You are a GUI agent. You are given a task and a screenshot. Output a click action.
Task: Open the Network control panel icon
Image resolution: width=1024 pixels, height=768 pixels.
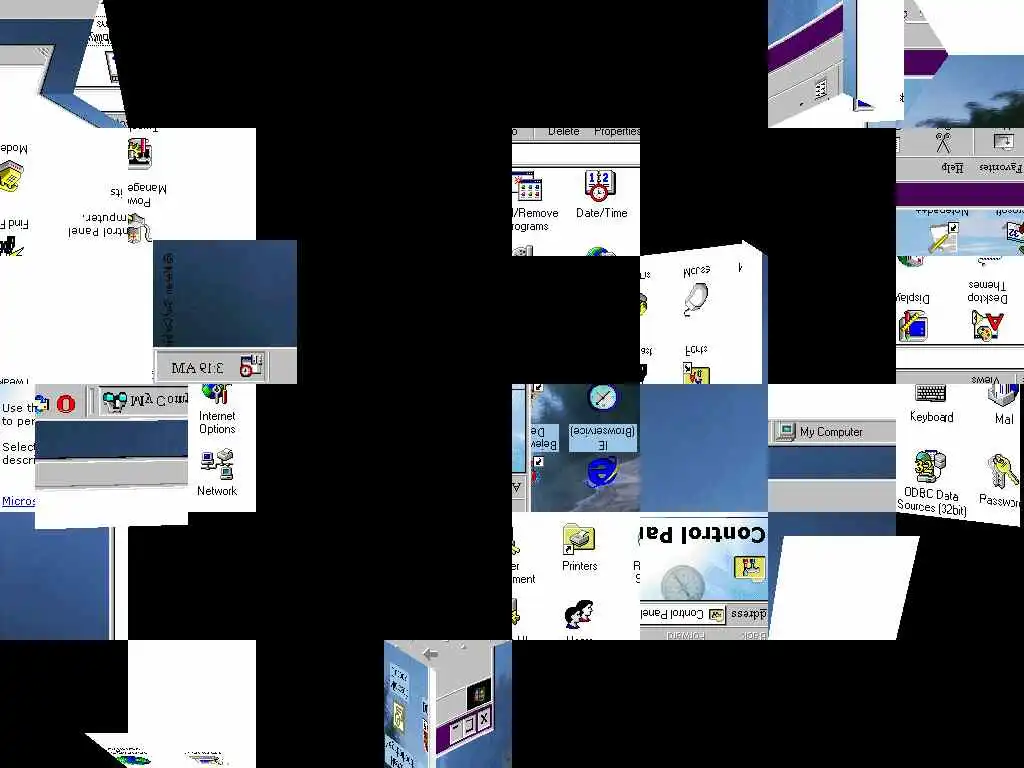217,473
